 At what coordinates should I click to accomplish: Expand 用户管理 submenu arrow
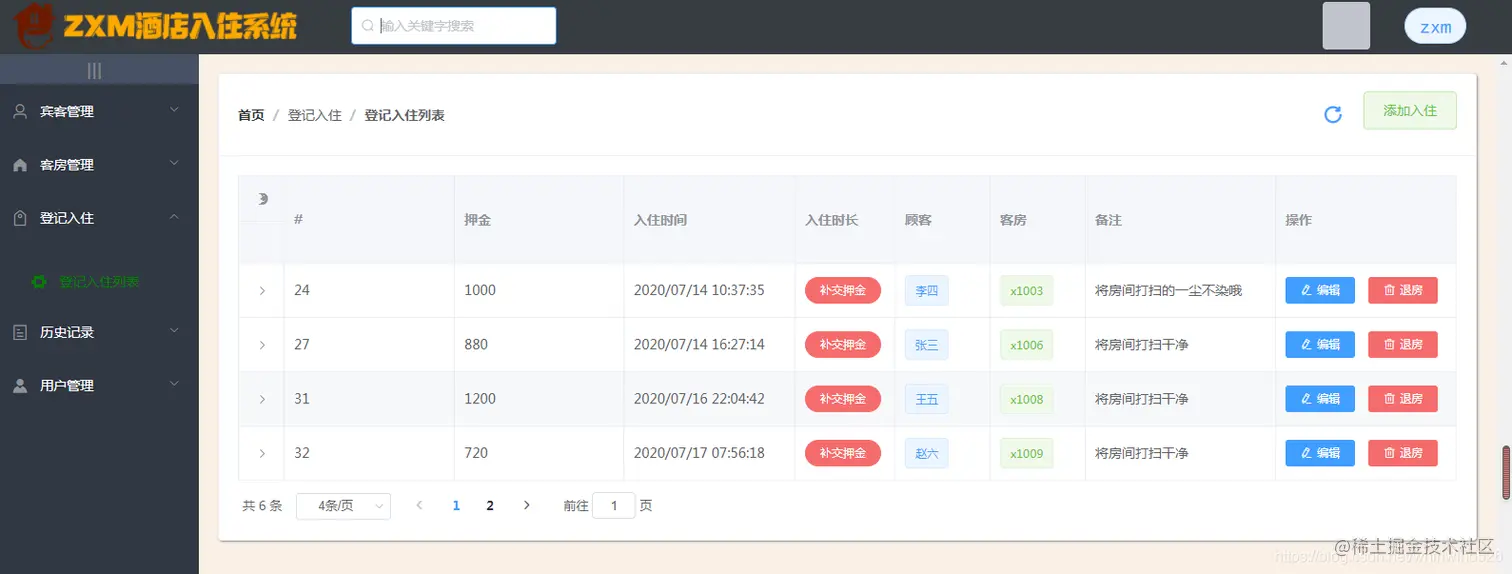point(174,384)
